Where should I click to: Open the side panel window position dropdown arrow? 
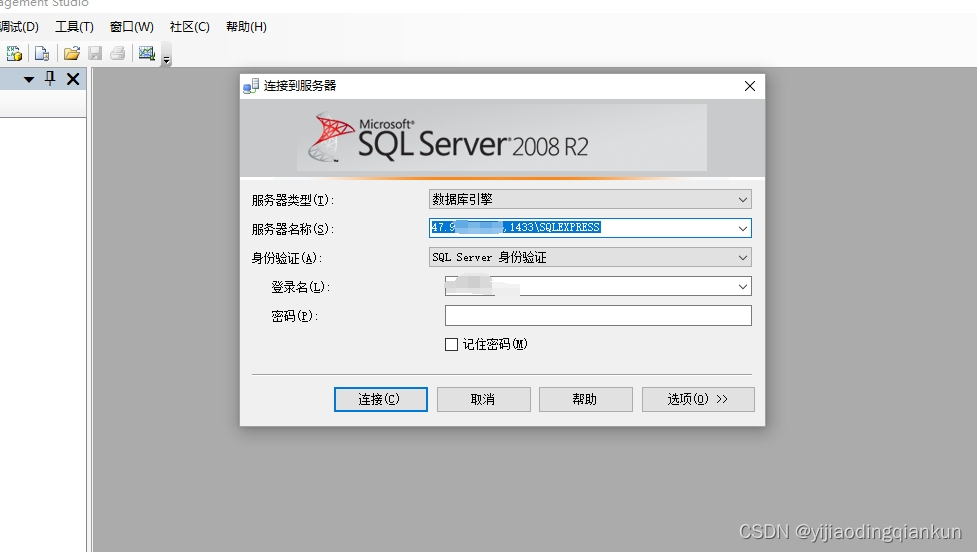pos(29,79)
